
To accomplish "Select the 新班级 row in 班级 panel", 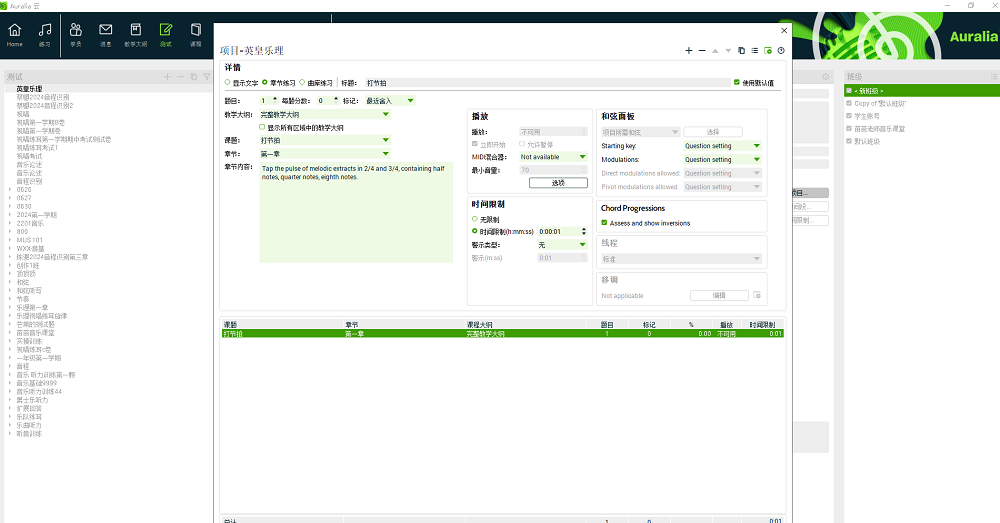I will pos(922,91).
